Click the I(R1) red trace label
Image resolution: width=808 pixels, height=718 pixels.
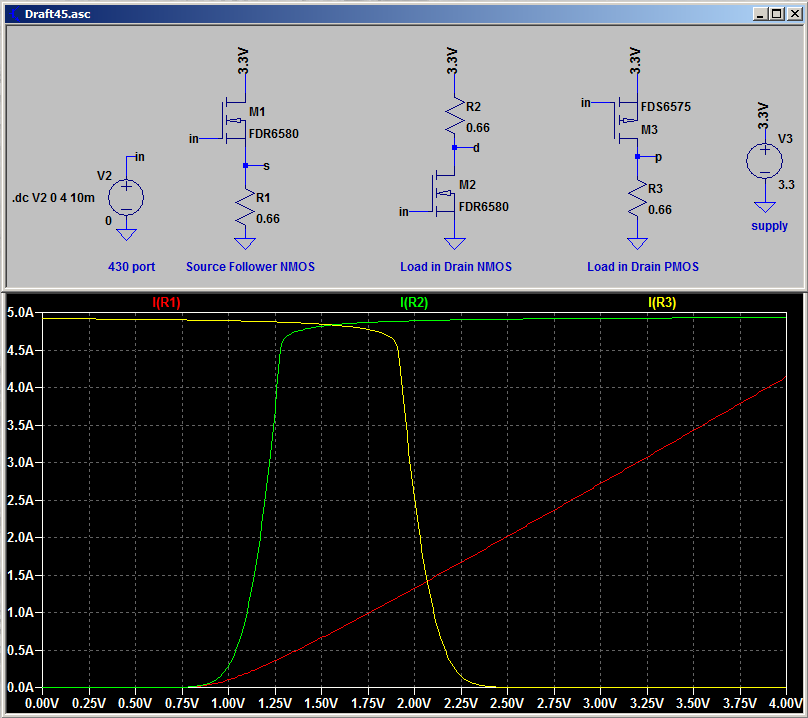pyautogui.click(x=166, y=303)
